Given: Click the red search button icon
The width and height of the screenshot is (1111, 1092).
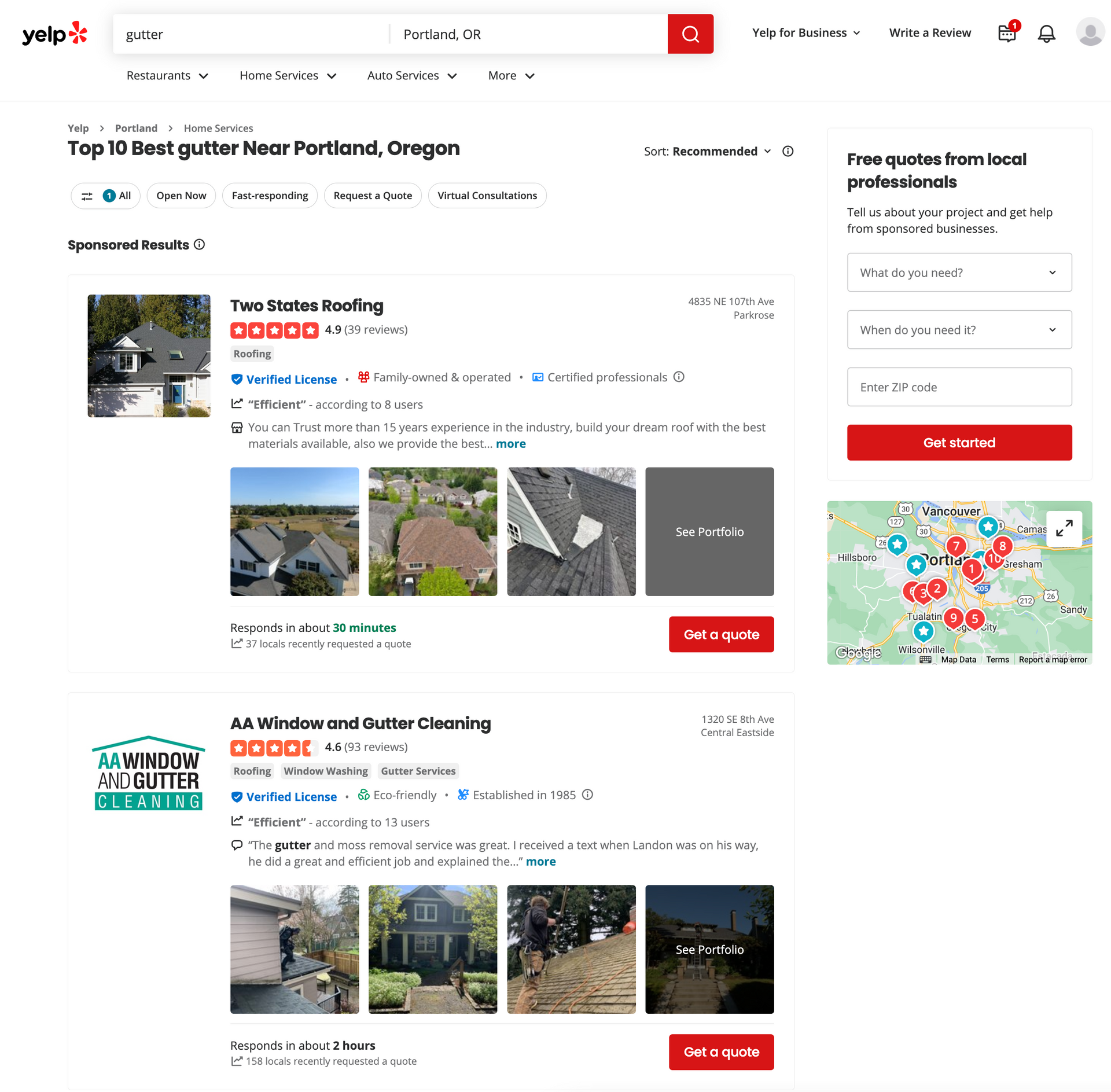Looking at the screenshot, I should [x=691, y=33].
